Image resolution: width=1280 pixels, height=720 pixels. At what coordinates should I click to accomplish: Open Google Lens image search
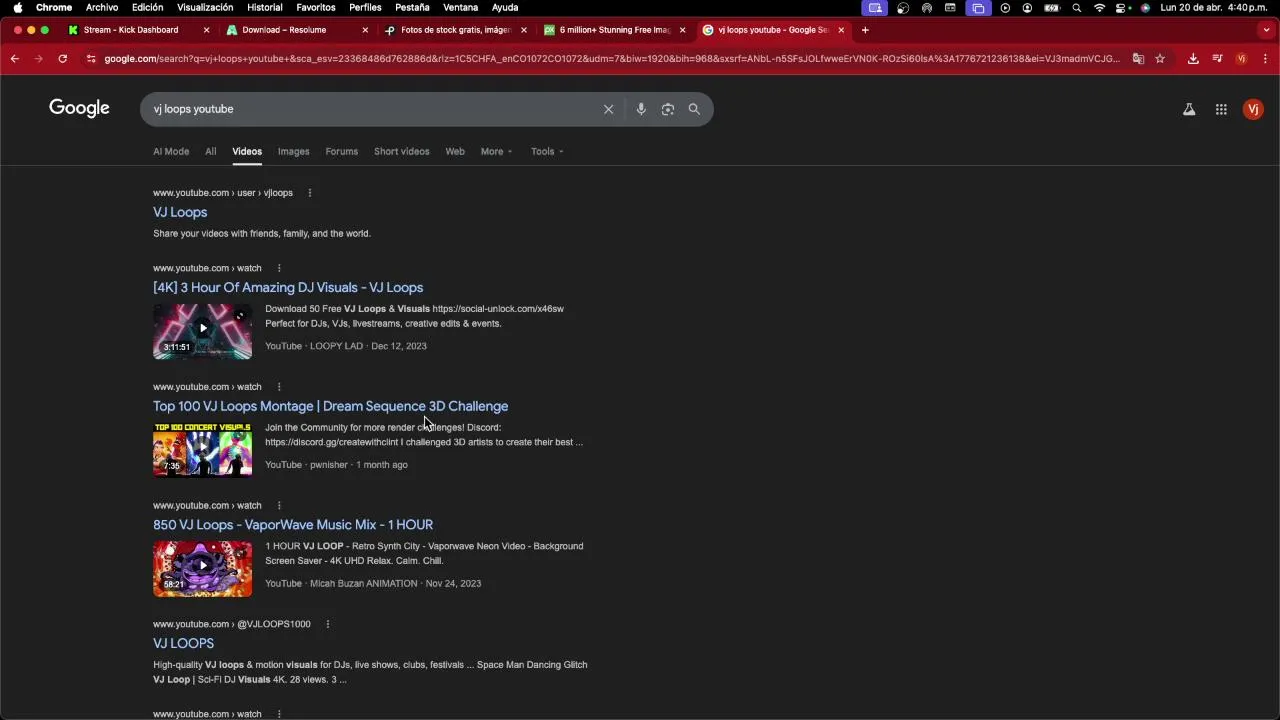[x=668, y=109]
